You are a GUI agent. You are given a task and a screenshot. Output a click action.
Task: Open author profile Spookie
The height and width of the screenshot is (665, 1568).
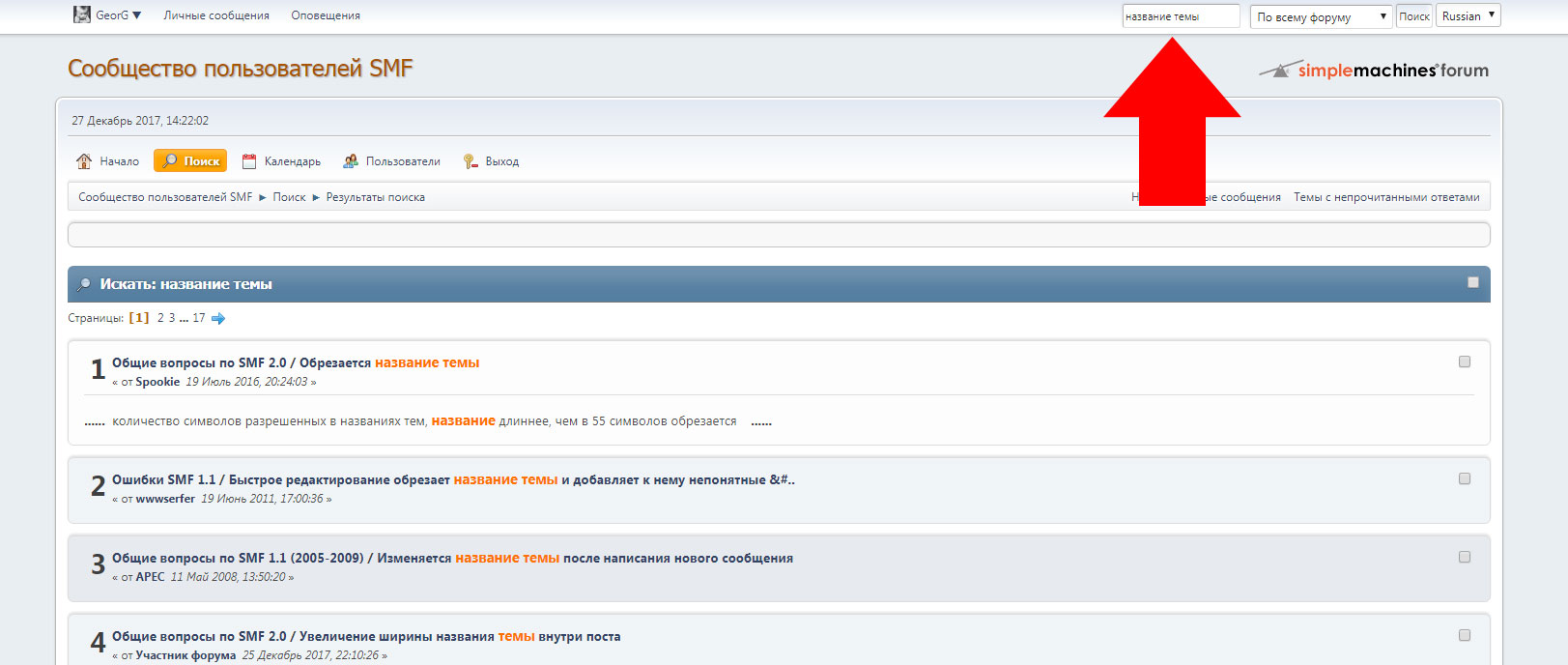click(157, 382)
